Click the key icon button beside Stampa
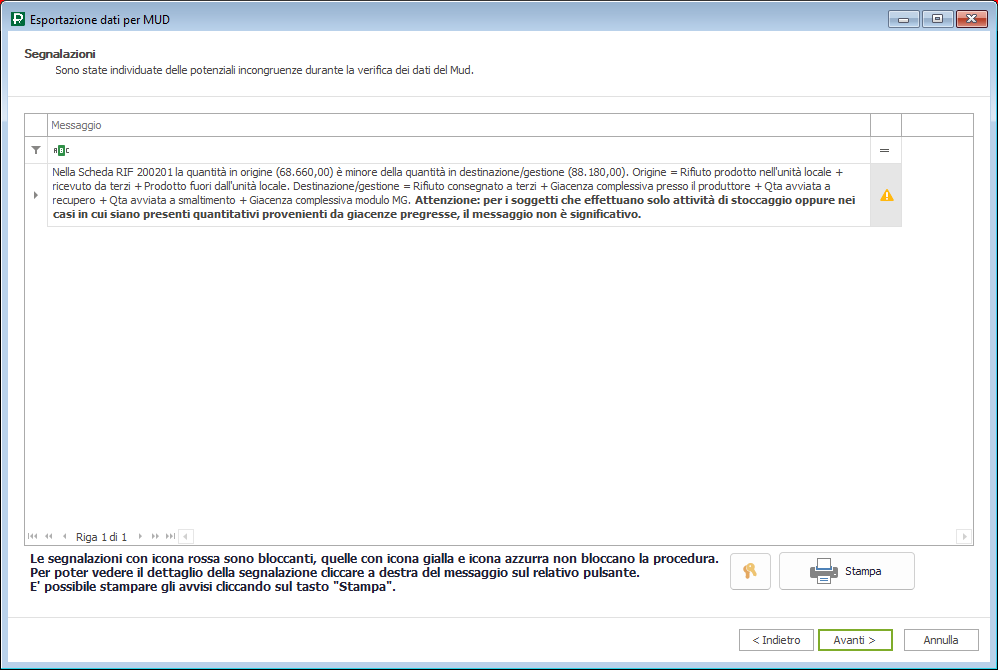Viewport: 998px width, 670px height. (x=750, y=571)
